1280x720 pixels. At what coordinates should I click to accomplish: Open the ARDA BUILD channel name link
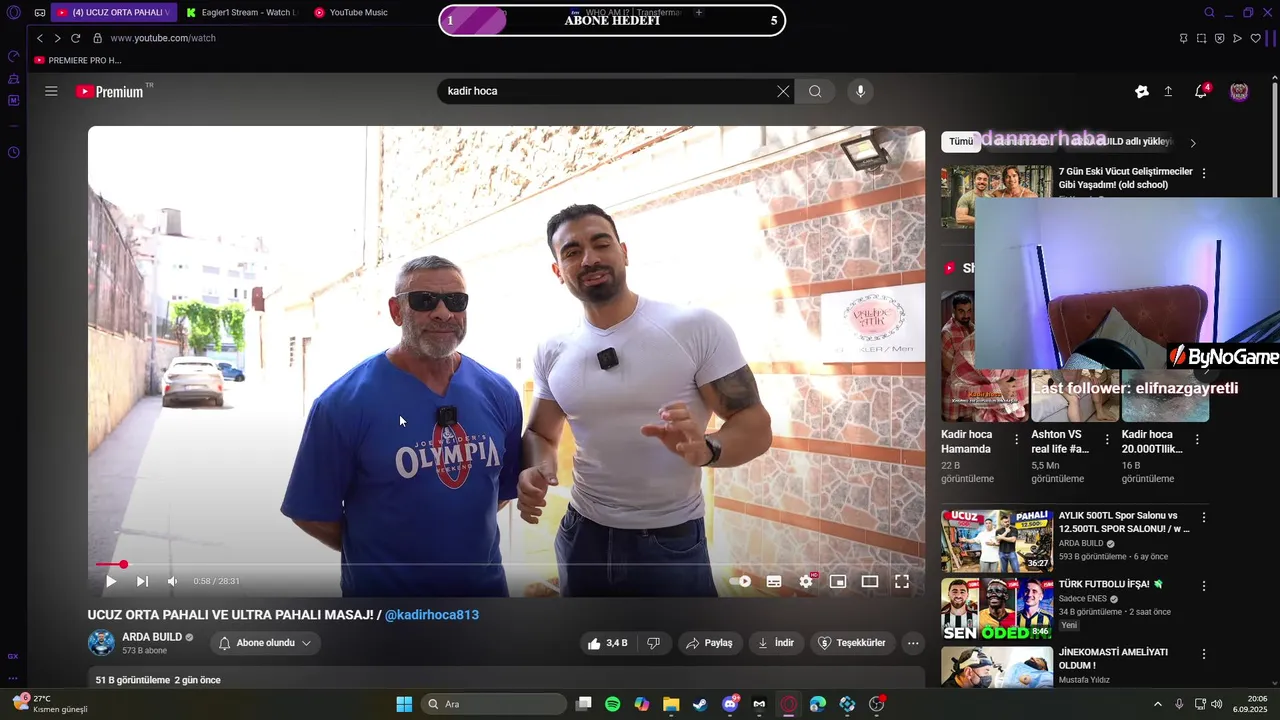tap(152, 637)
